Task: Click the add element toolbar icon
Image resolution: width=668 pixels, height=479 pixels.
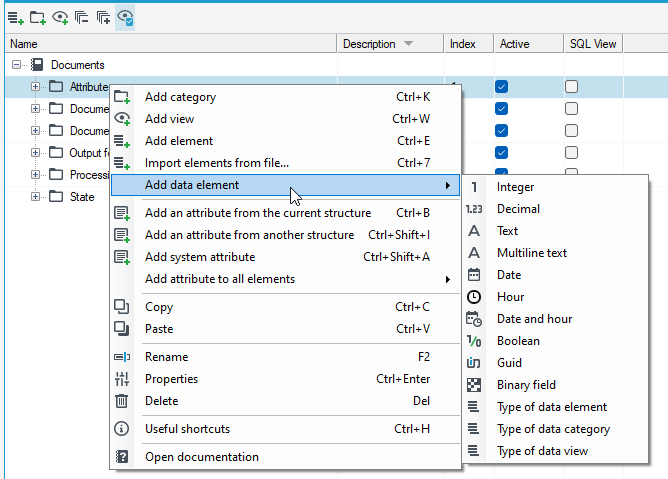Action: click(x=16, y=18)
